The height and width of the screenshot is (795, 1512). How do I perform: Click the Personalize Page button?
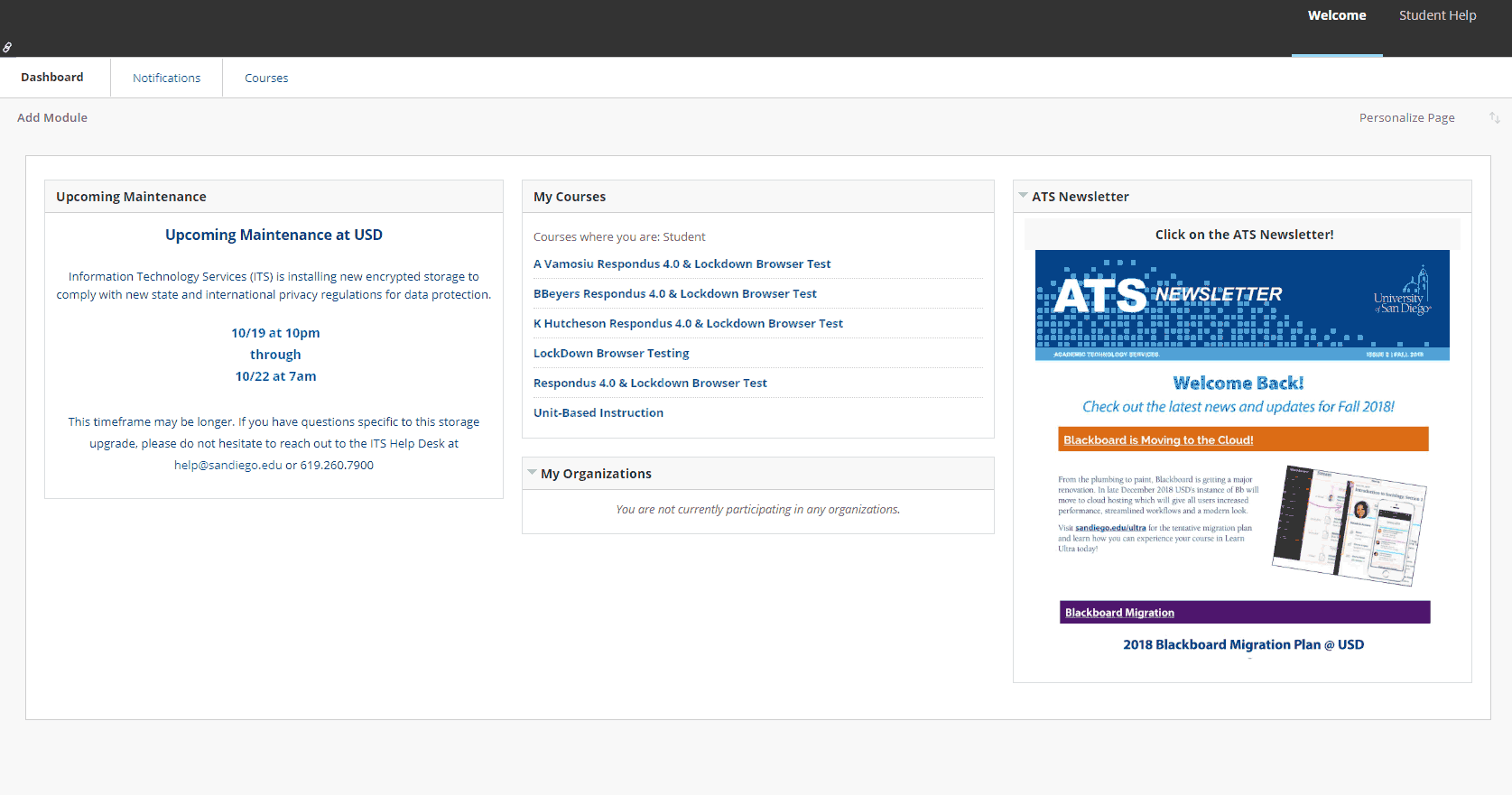click(1406, 118)
